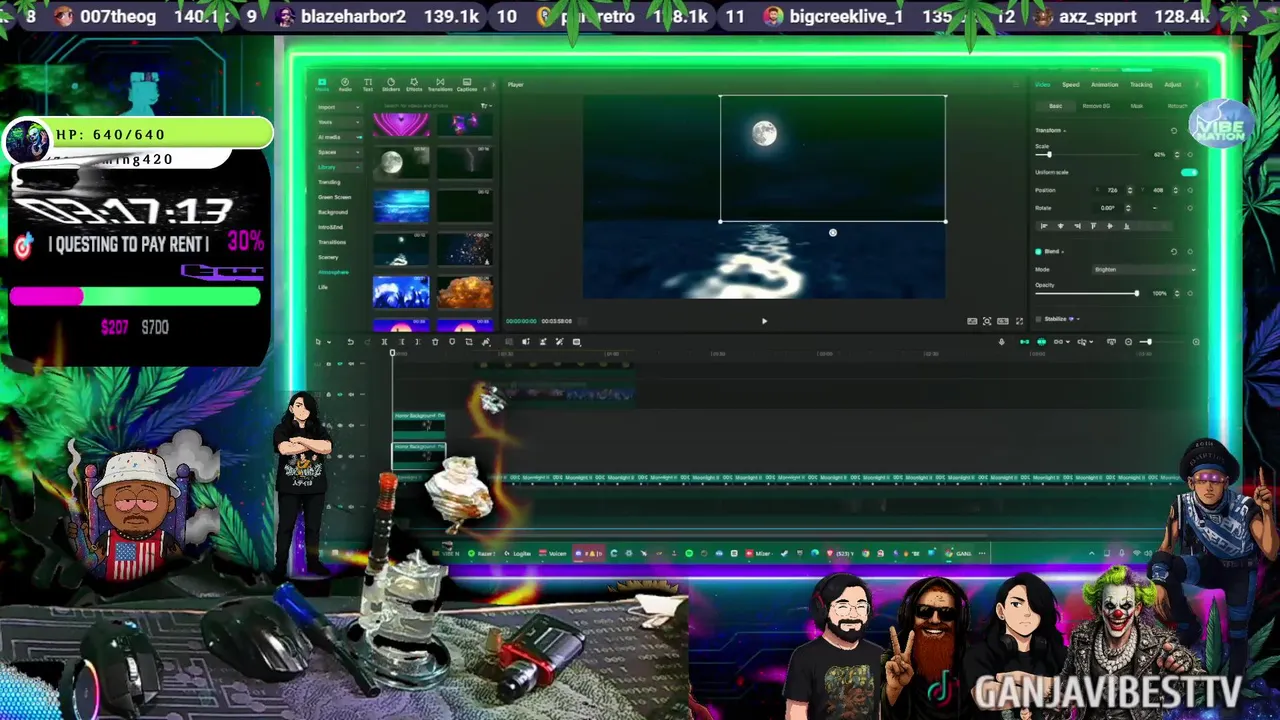The width and height of the screenshot is (1280, 720).
Task: Select the pink heart clip thumbnail
Action: pos(401,125)
